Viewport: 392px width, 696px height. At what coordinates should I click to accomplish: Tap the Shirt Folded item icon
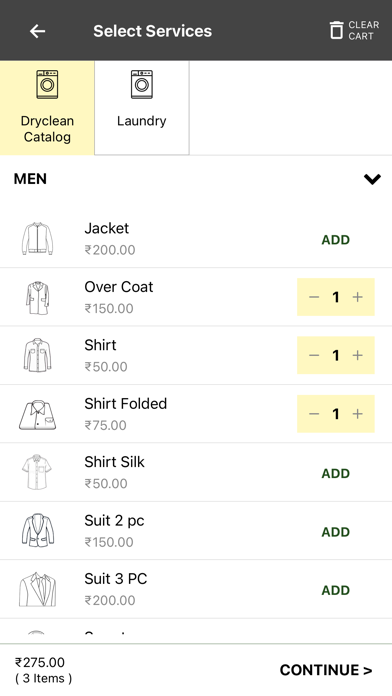pos(38,414)
